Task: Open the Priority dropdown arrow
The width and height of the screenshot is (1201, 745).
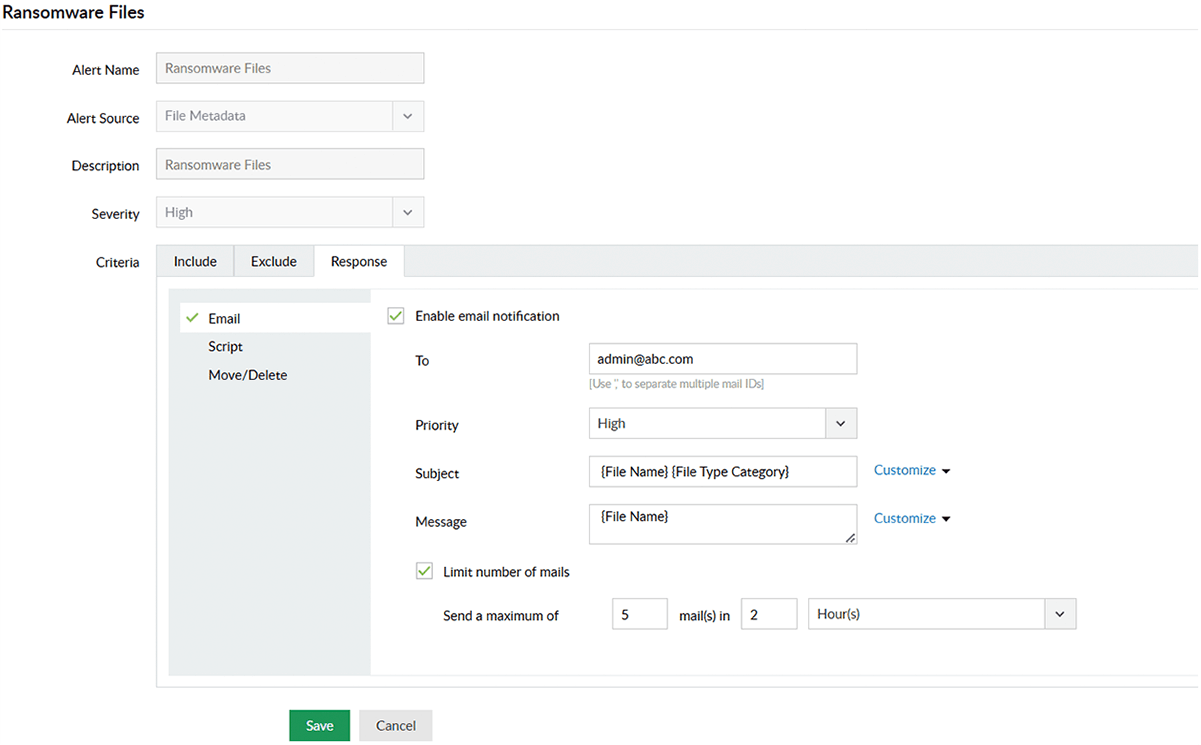Action: tap(840, 424)
